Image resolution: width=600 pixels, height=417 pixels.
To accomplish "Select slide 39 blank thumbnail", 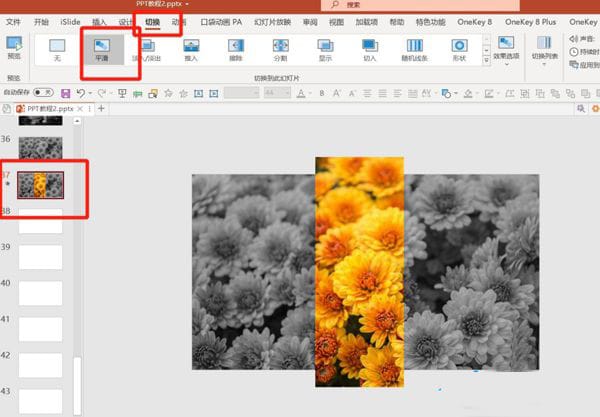I will (x=41, y=257).
